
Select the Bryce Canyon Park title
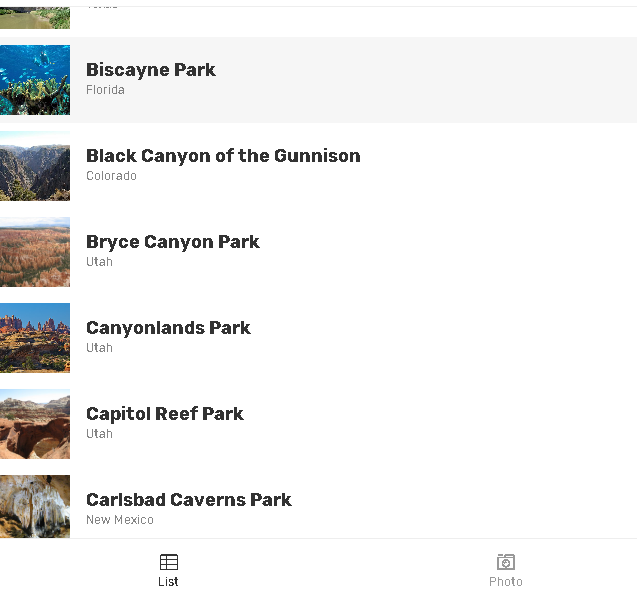[x=173, y=242]
